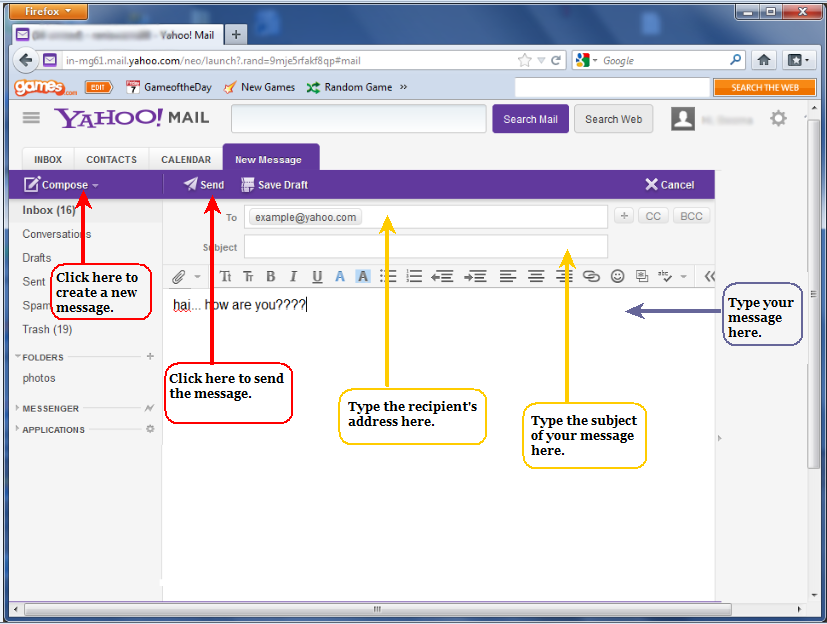Open the applications gear icon in sidebar
Image resolution: width=827 pixels, height=624 pixels.
coord(150,429)
